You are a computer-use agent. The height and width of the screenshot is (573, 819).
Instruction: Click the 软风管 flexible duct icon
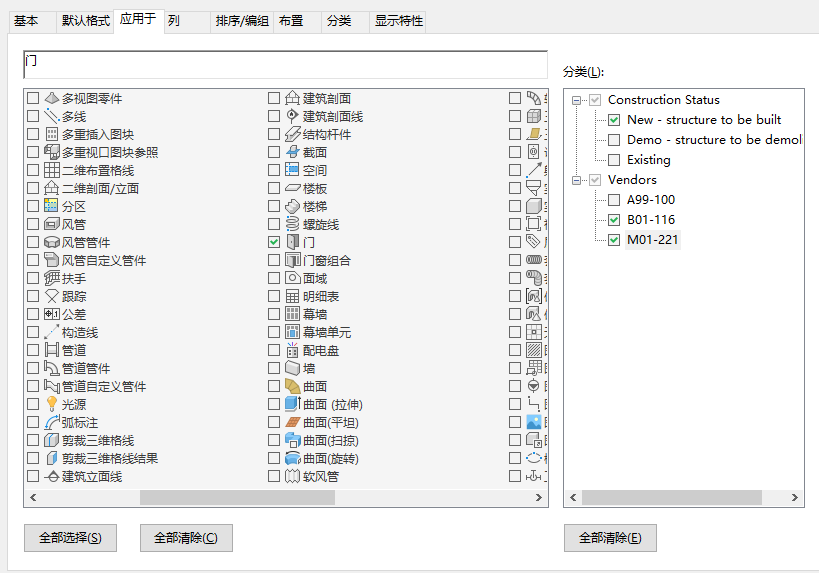pos(292,476)
